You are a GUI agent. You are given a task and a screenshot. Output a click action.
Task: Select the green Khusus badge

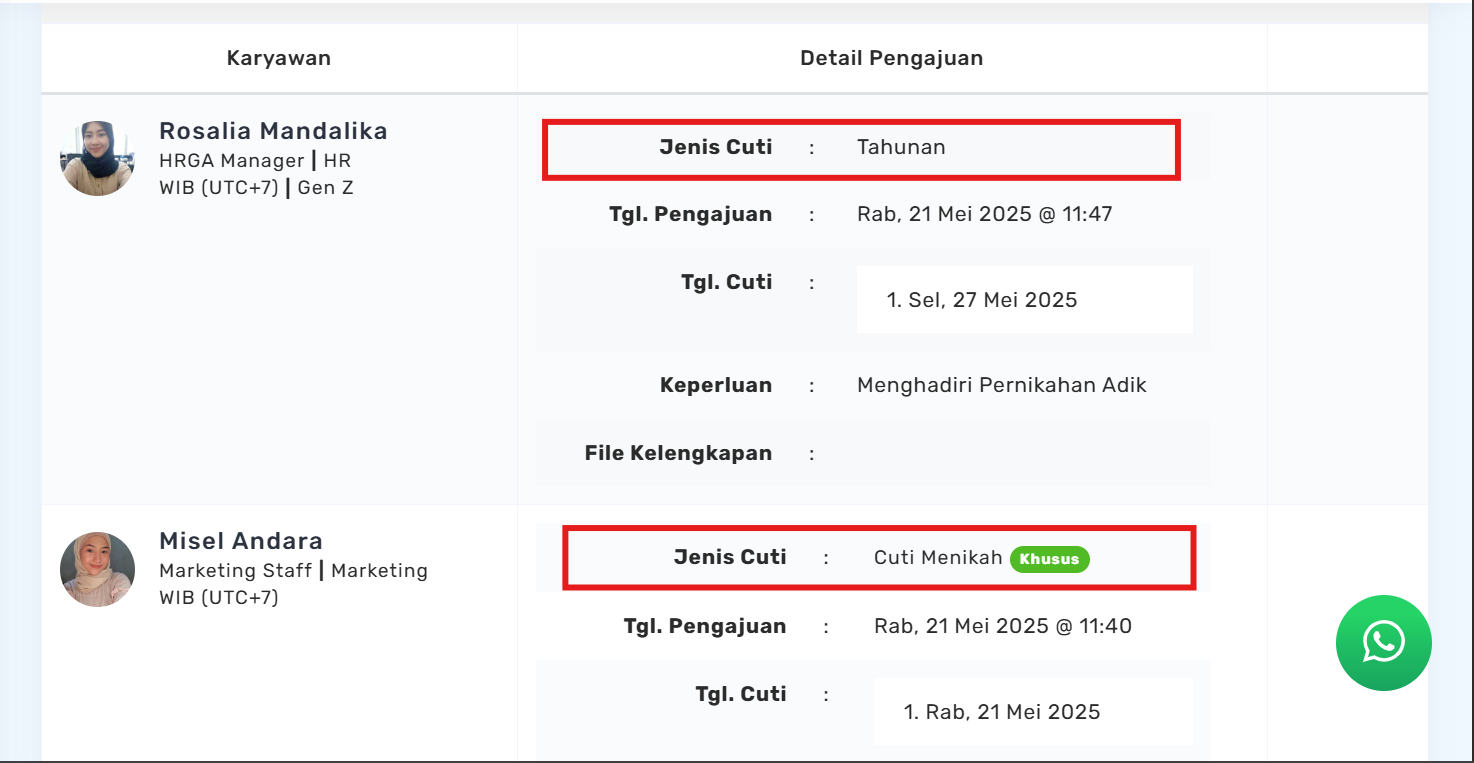tap(1049, 559)
